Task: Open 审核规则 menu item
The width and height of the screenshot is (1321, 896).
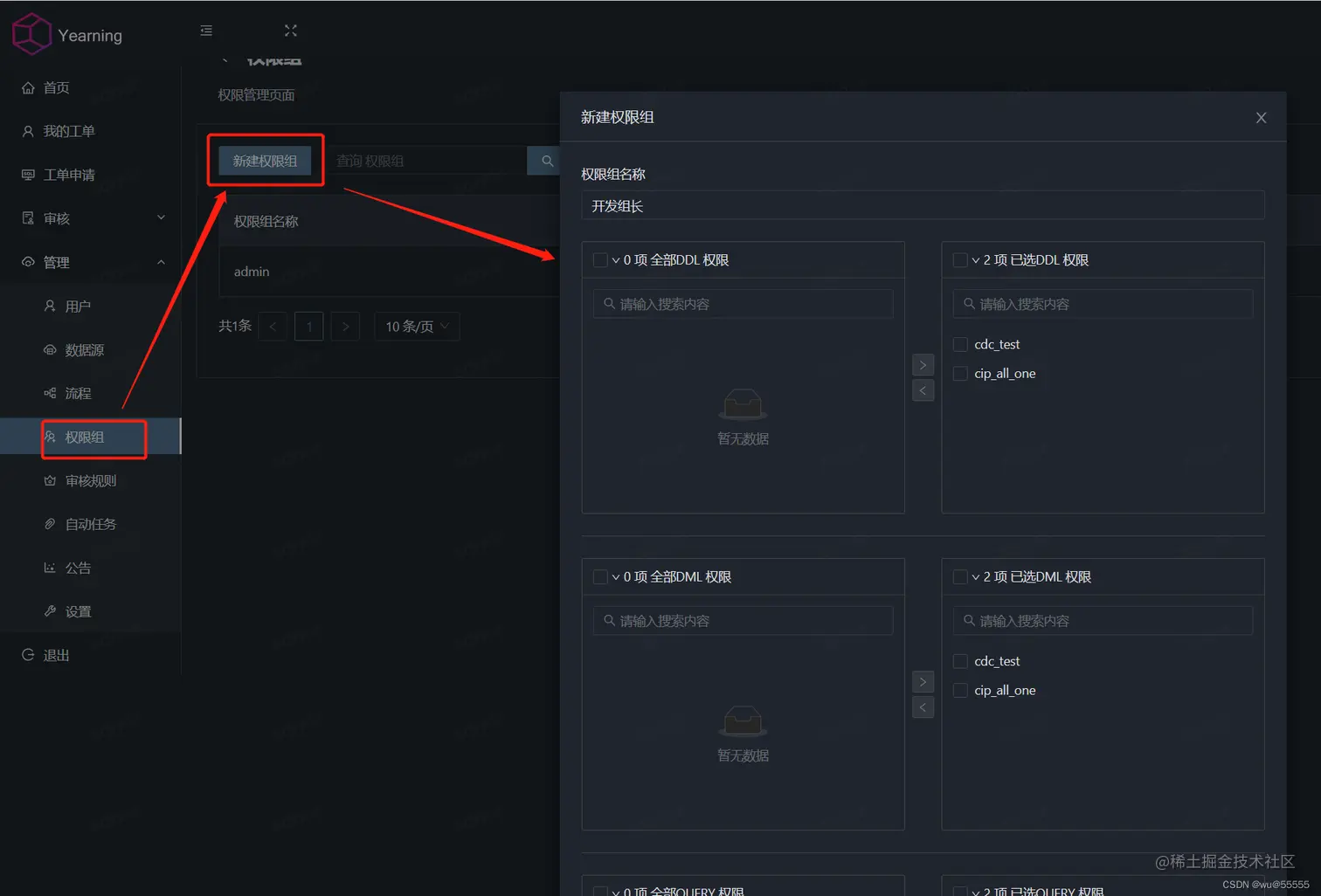Action: (x=91, y=480)
